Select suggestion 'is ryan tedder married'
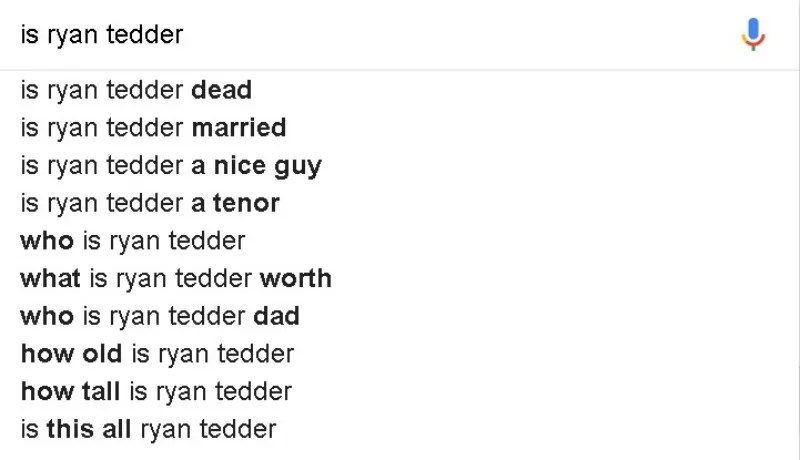The width and height of the screenshot is (800, 460). click(153, 128)
